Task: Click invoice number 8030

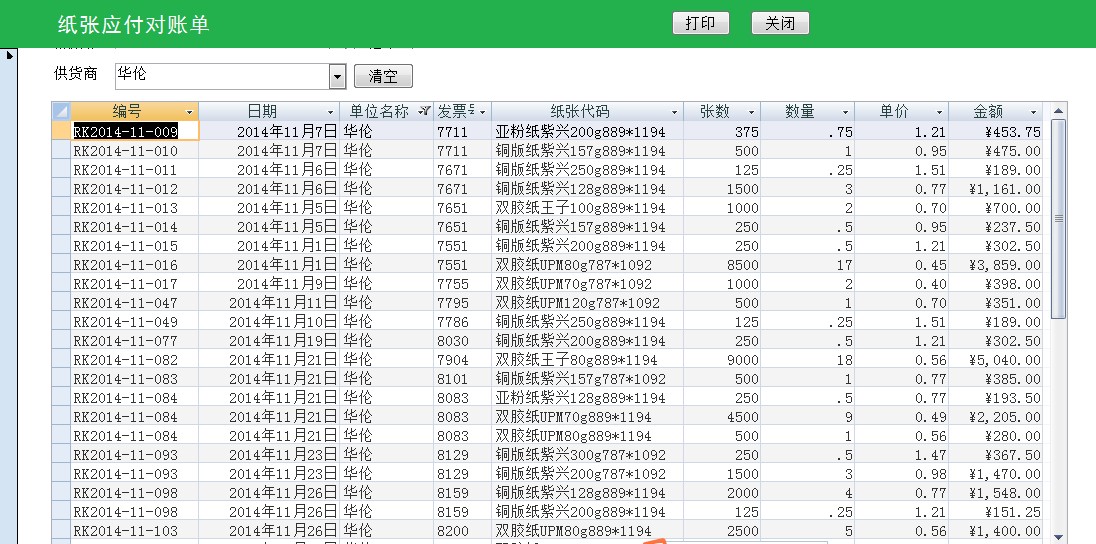Action: tap(462, 341)
